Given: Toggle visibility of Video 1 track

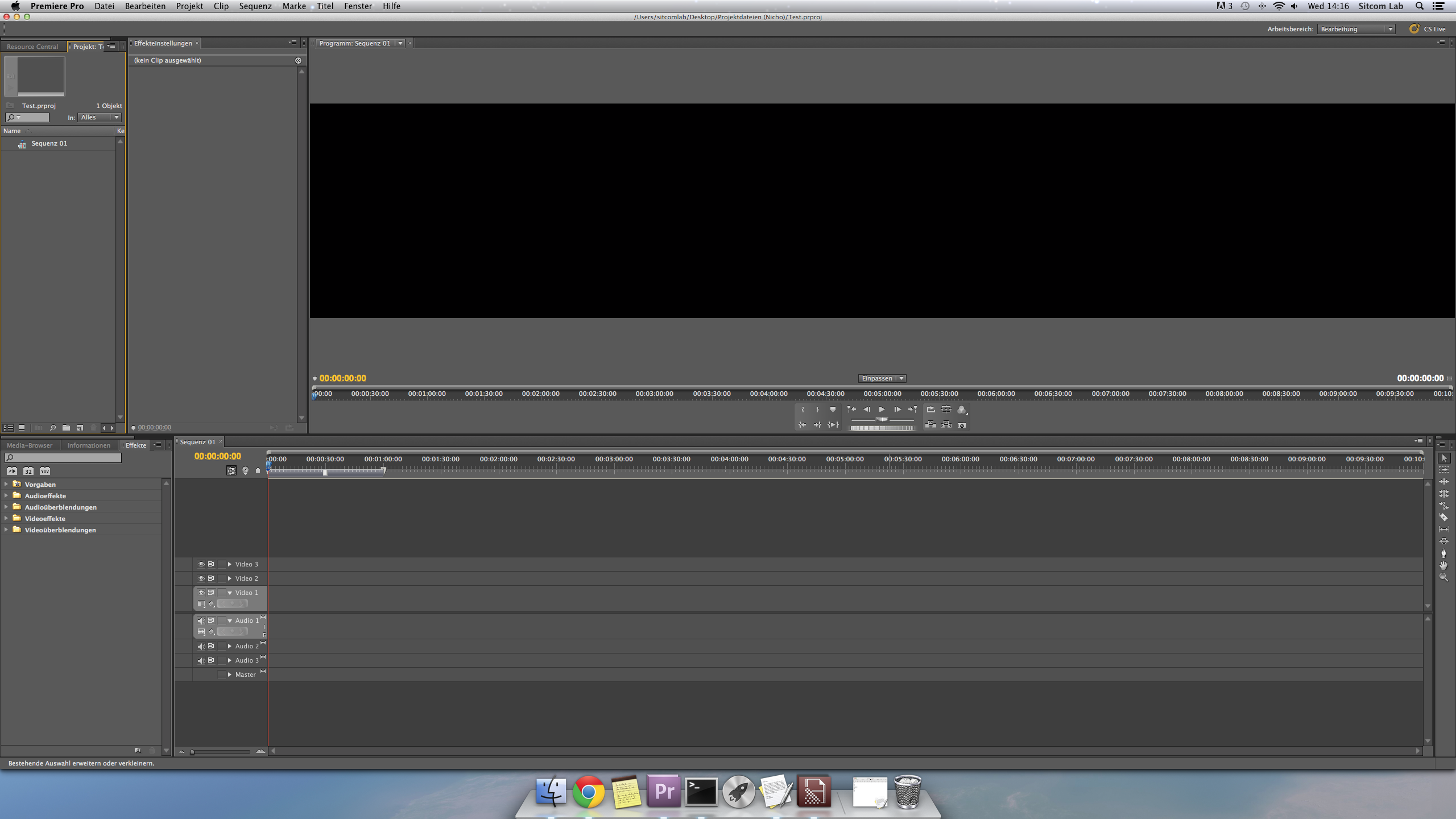Looking at the screenshot, I should [x=200, y=592].
